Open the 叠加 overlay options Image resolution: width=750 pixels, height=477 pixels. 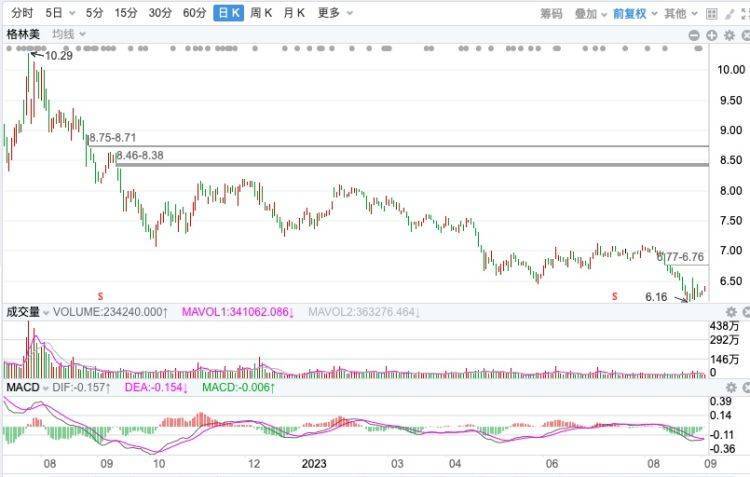click(x=590, y=13)
